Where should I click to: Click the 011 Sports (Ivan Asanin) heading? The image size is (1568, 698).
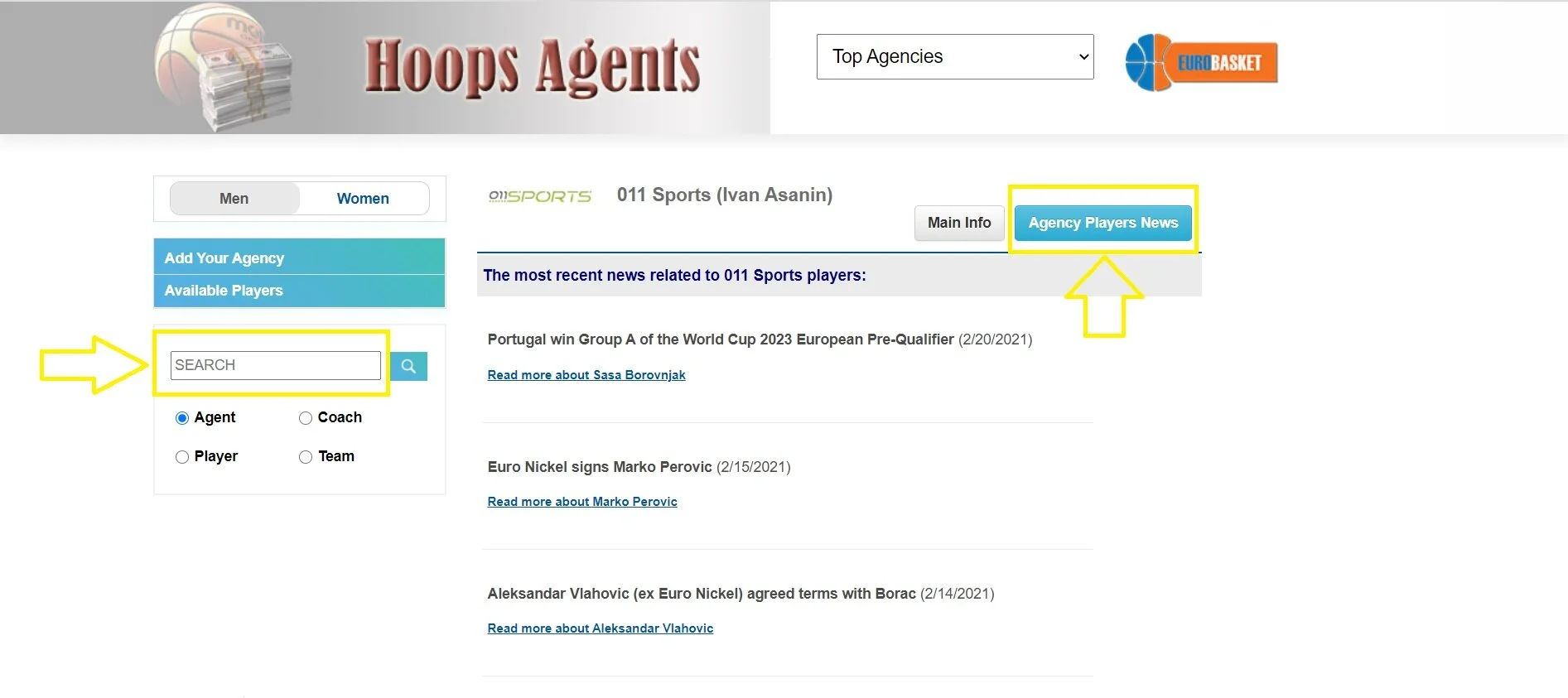pyautogui.click(x=725, y=195)
